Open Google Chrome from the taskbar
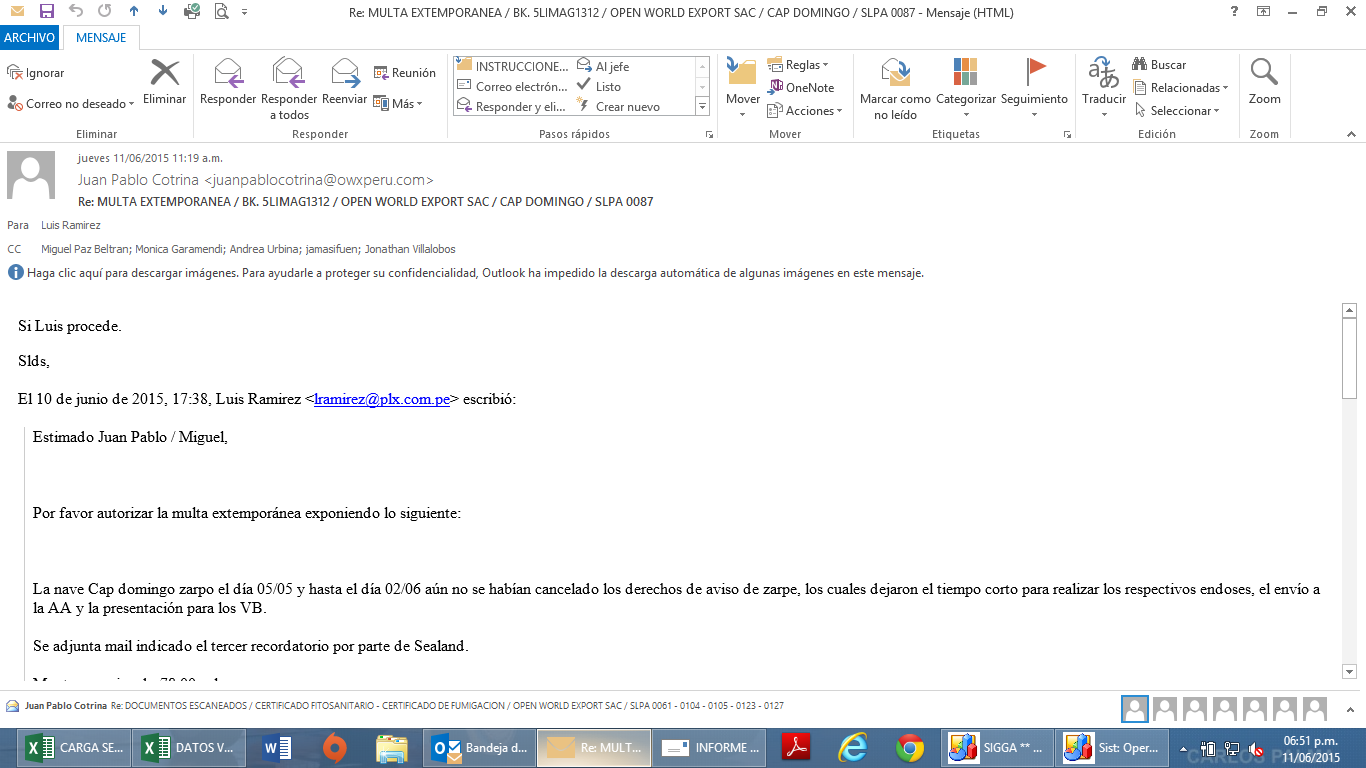1366x768 pixels. 909,747
